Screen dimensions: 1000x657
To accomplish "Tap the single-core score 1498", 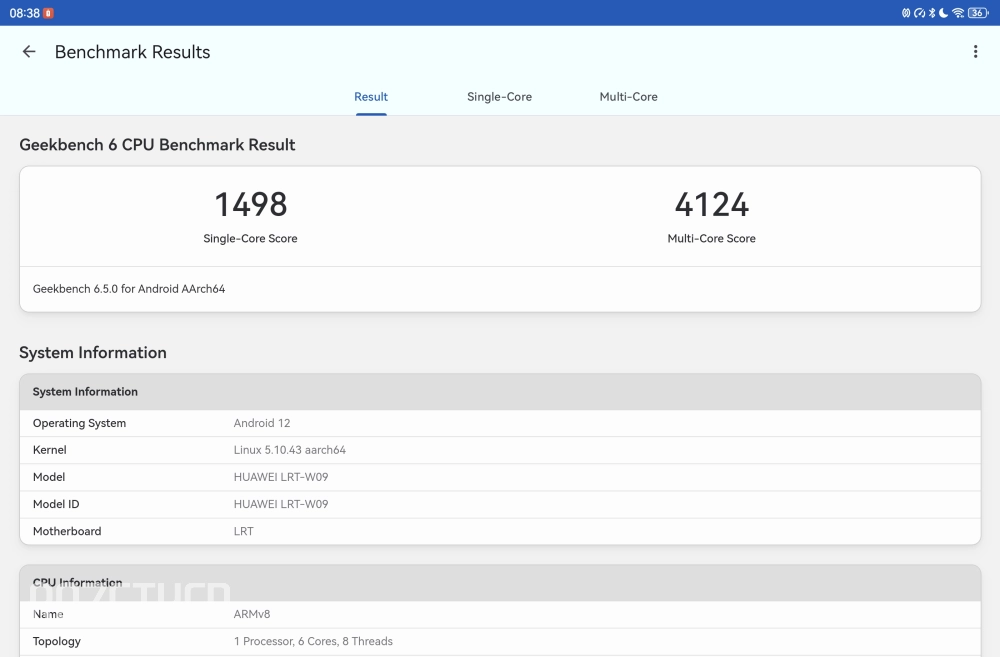I will (x=251, y=205).
